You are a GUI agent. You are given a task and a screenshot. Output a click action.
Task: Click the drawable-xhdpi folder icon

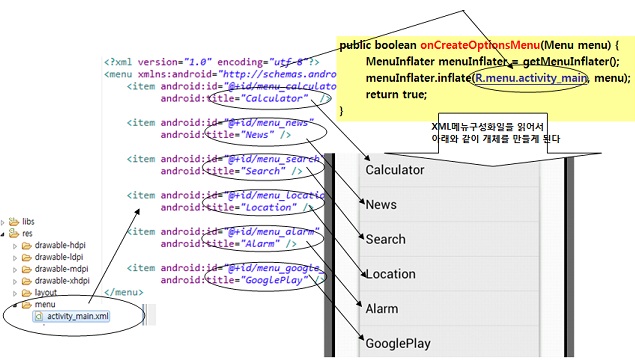click(27, 281)
